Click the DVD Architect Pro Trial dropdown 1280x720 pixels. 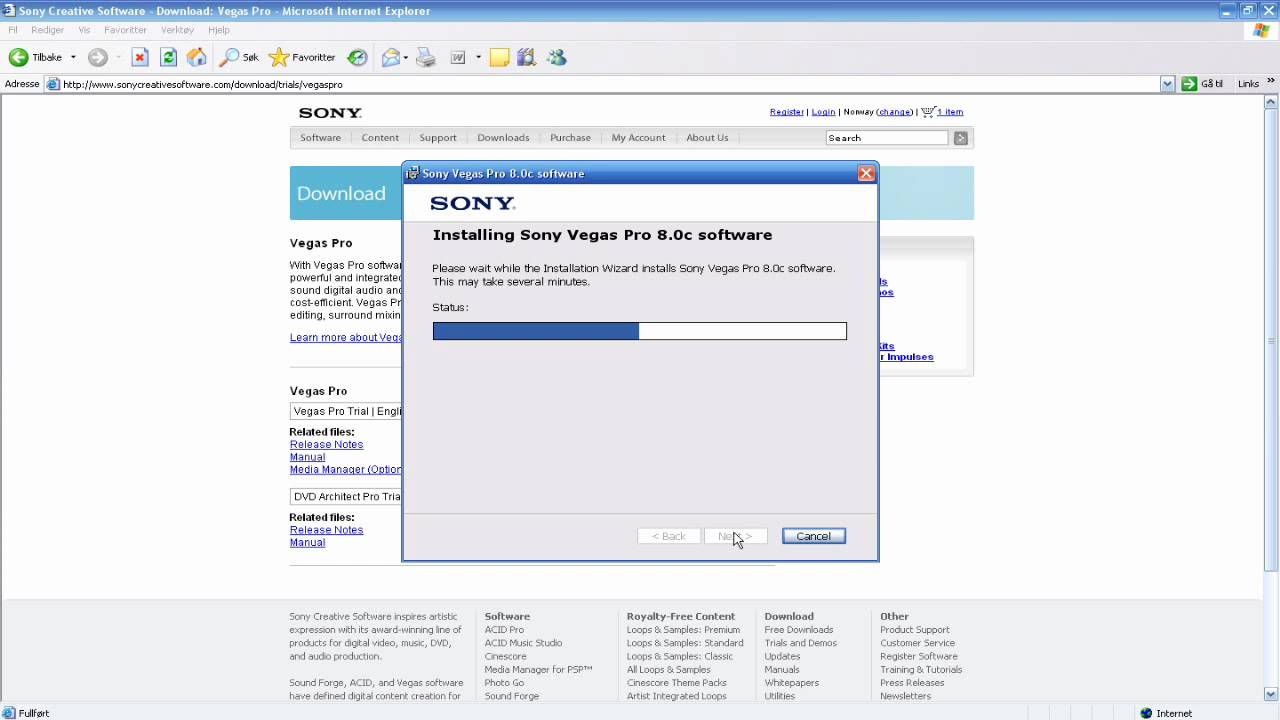[x=346, y=496]
